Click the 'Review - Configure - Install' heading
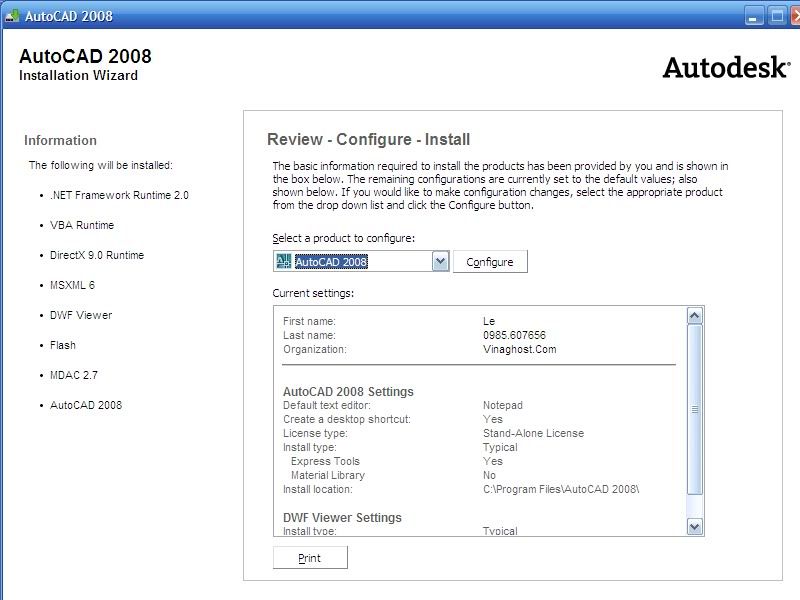 [368, 139]
